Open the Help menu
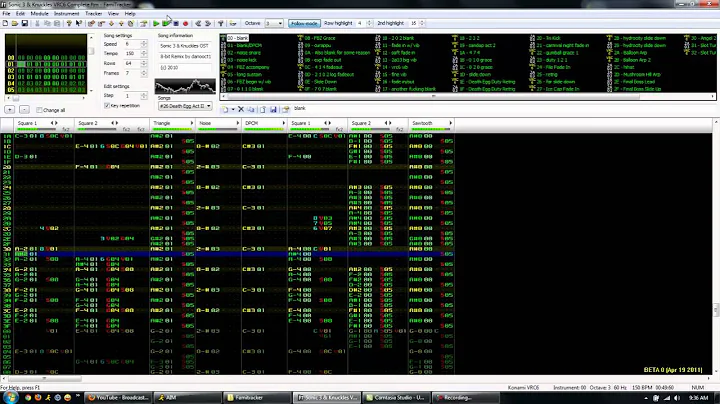 point(130,14)
